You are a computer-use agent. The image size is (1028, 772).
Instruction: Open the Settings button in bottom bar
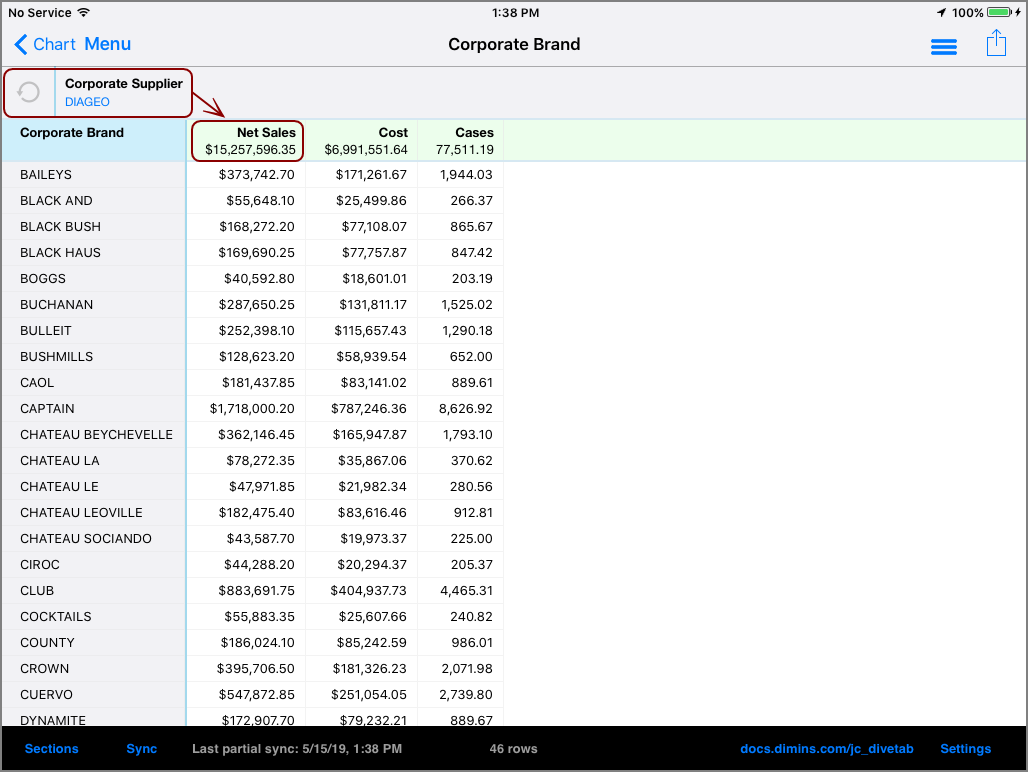click(x=965, y=749)
